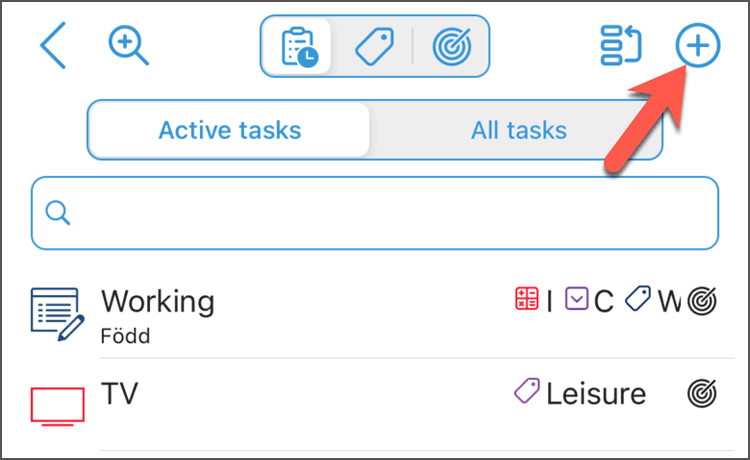Select the All tasks tab

click(518, 130)
